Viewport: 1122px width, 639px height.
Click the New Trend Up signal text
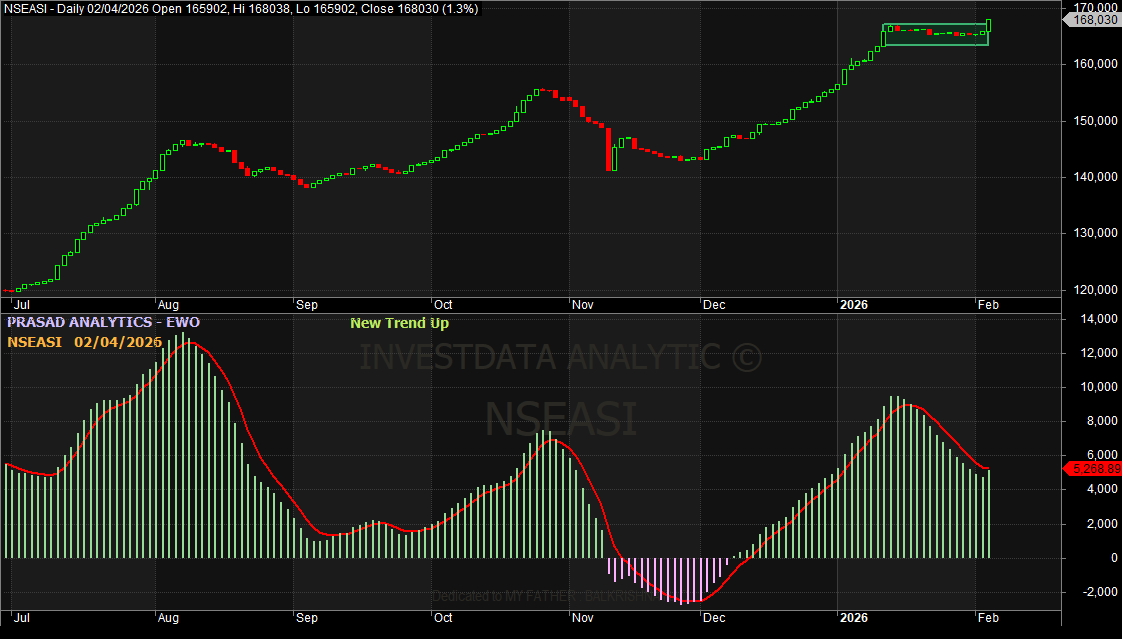coord(399,323)
